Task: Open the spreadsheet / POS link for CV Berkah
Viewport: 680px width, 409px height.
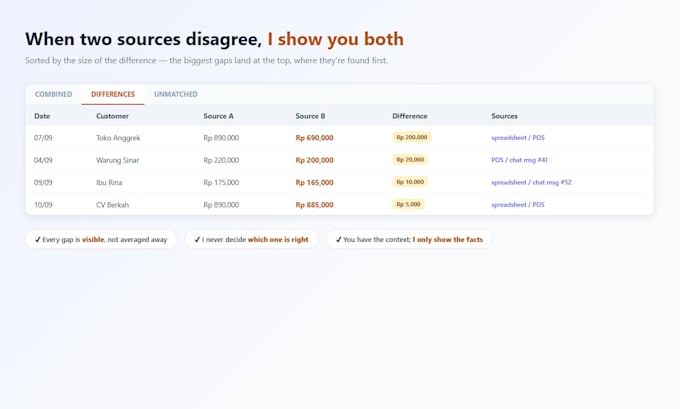Action: (x=518, y=204)
